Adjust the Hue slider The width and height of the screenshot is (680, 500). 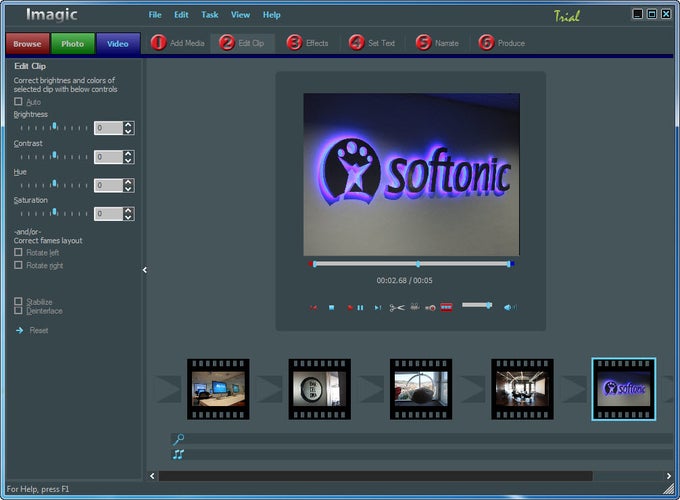point(54,184)
